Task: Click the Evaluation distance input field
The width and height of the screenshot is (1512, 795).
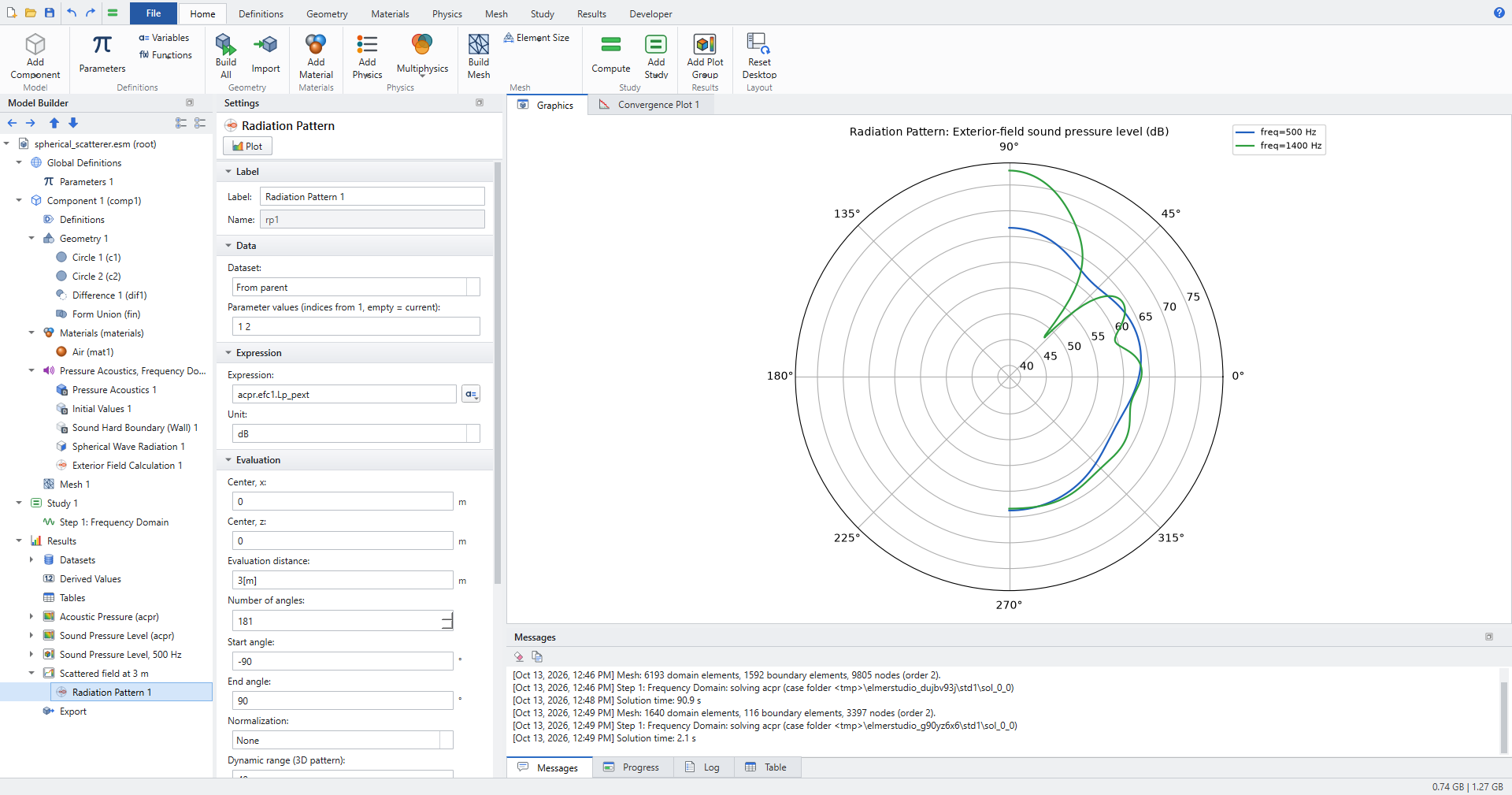Action: click(343, 581)
